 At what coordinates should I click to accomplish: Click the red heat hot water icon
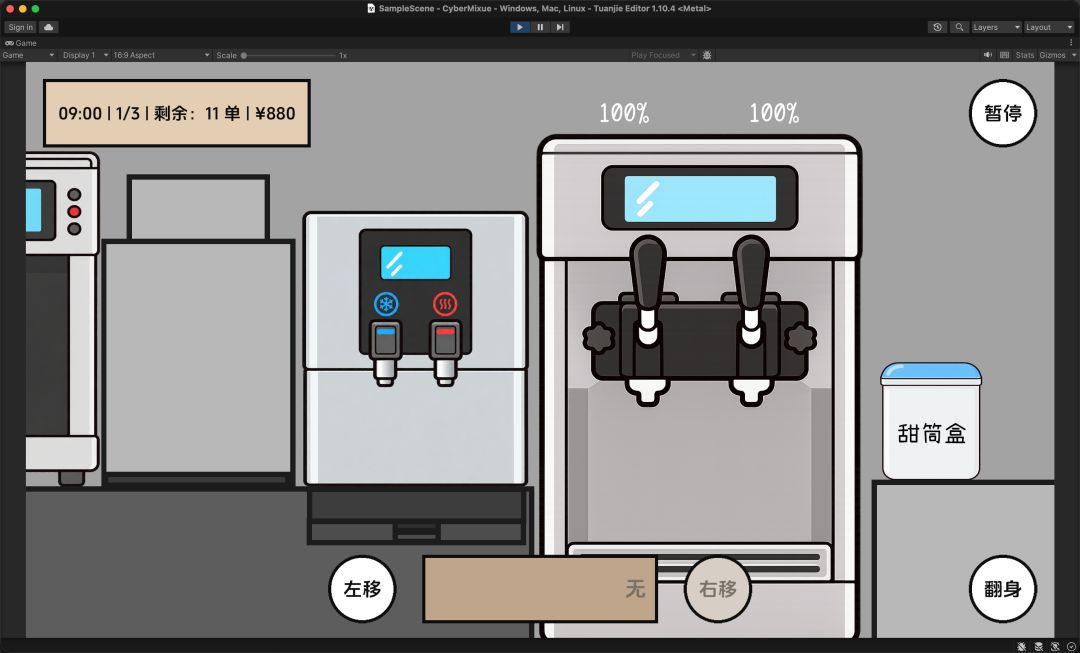[x=445, y=304]
